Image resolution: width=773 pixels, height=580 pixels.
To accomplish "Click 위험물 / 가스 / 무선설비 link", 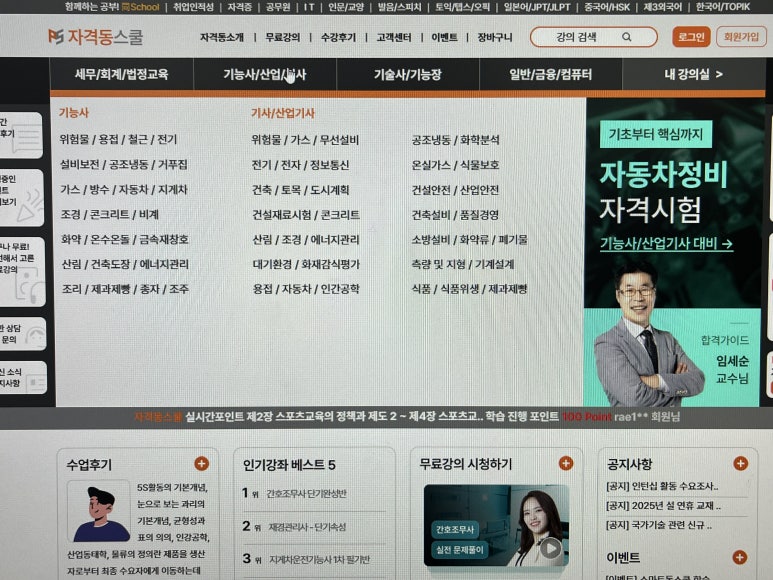I will pyautogui.click(x=305, y=140).
